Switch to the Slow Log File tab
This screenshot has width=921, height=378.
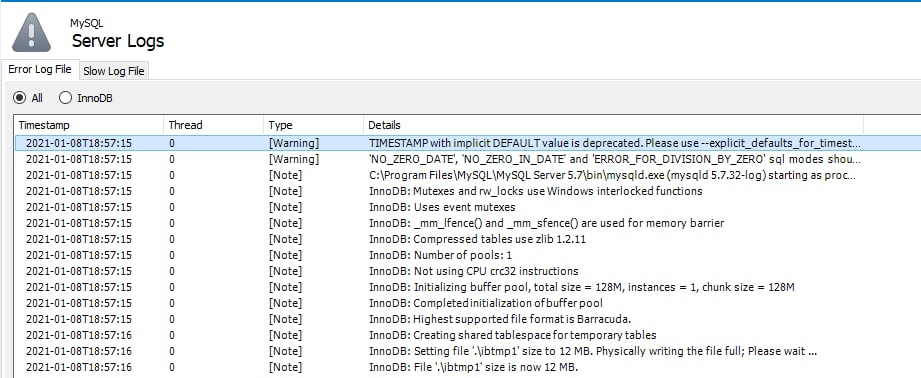pyautogui.click(x=113, y=71)
